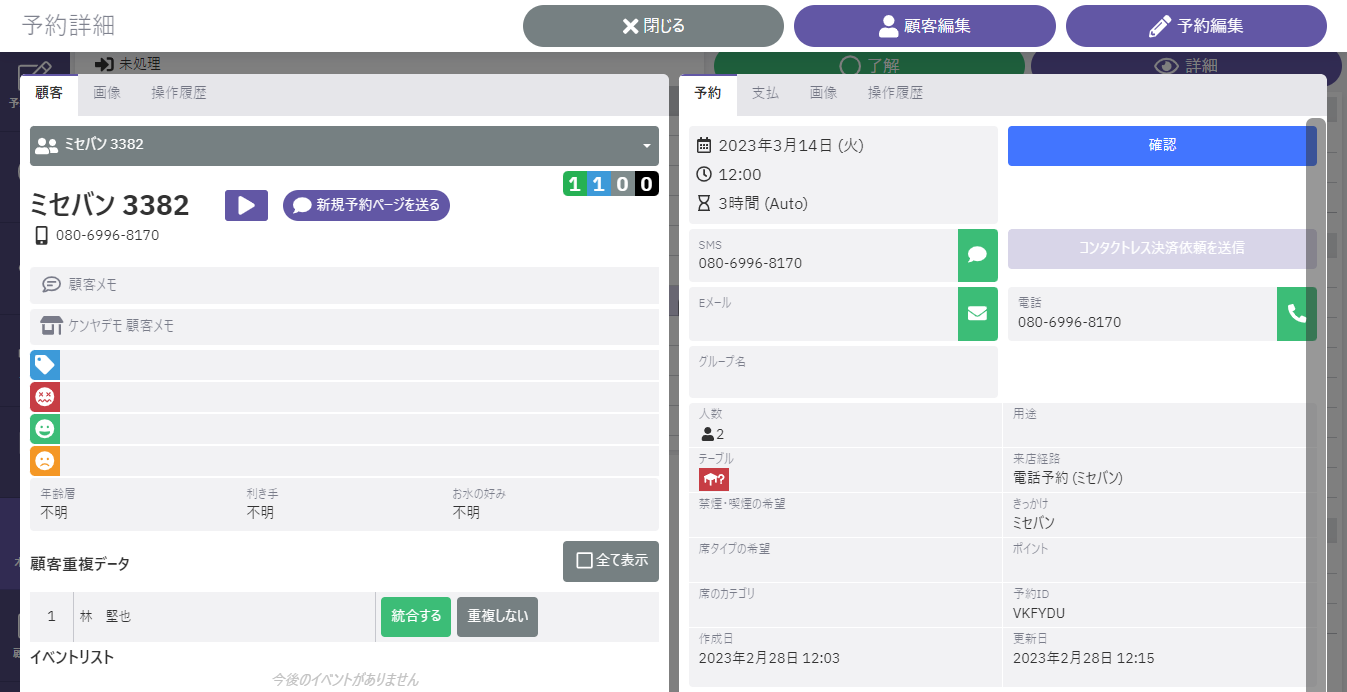Click the 更新日 2023年2月28日 12:15 value
1347x692 pixels.
pos(1083,658)
